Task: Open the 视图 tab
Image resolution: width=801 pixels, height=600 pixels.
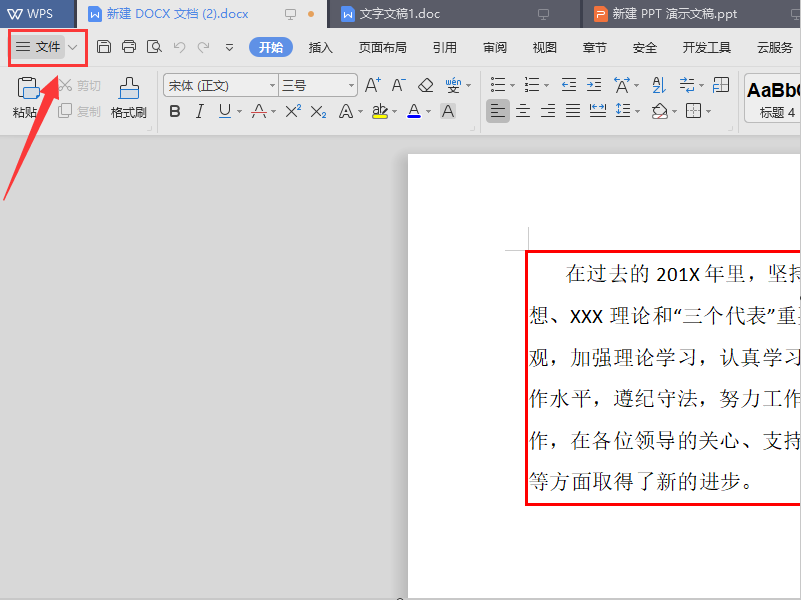Action: (545, 47)
